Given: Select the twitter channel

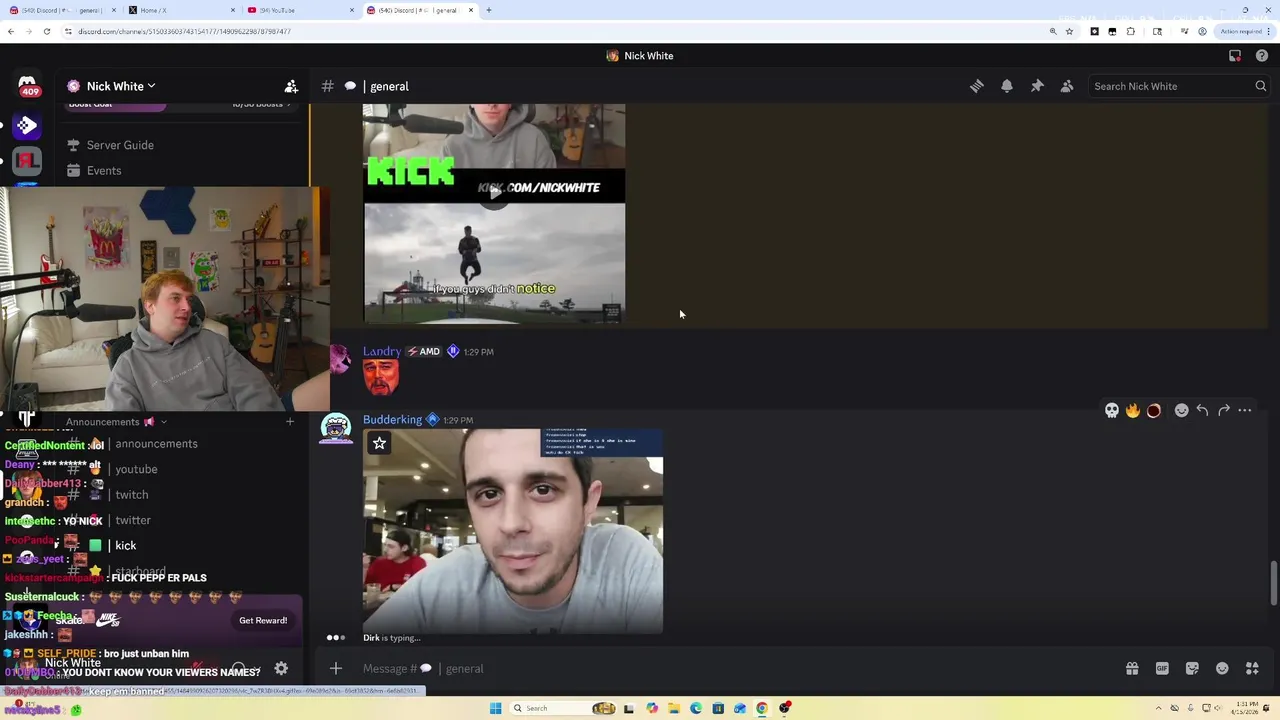Looking at the screenshot, I should point(133,520).
